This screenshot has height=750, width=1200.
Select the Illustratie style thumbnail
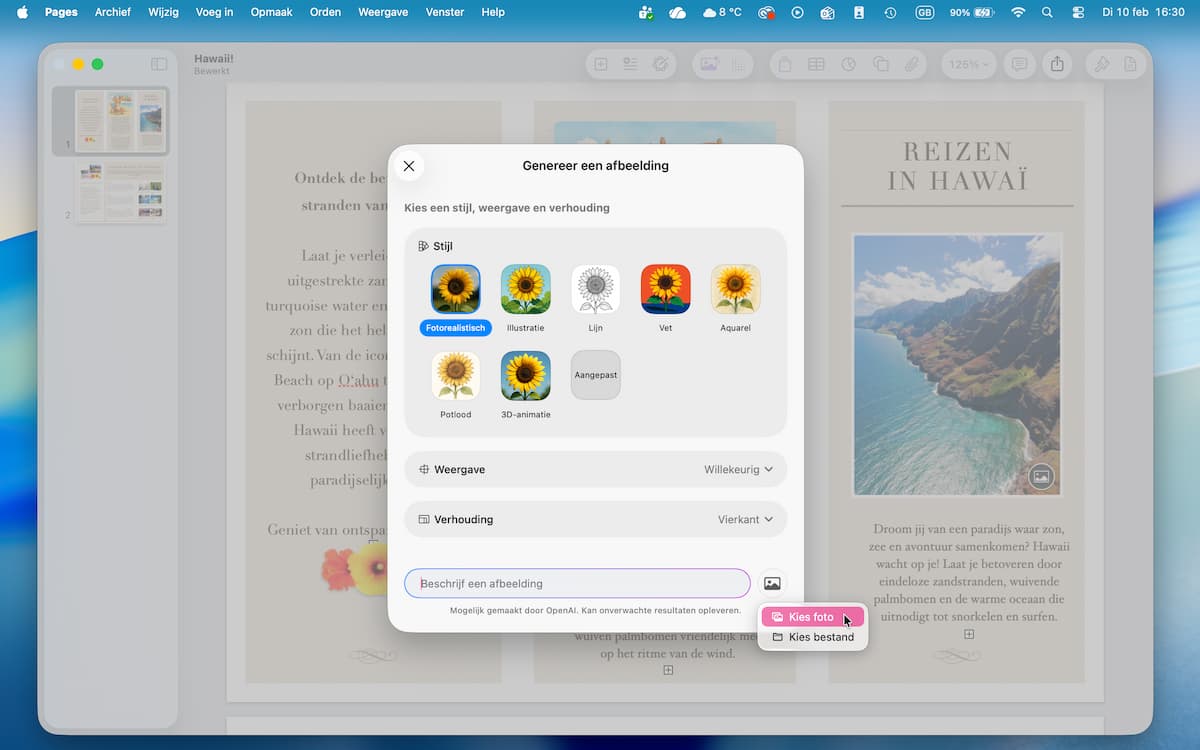pyautogui.click(x=525, y=290)
